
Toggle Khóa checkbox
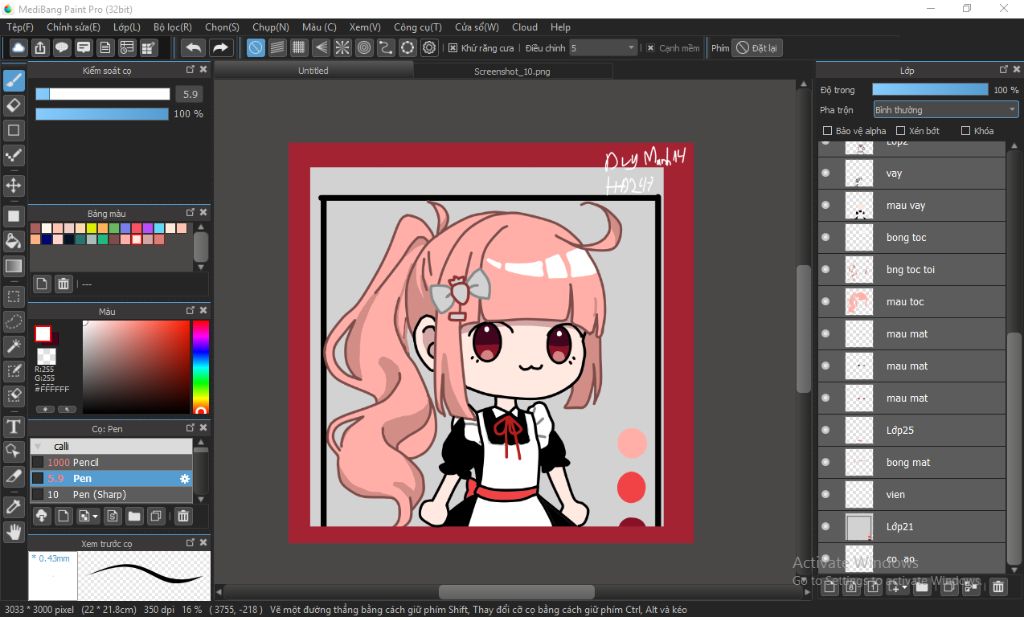965,131
